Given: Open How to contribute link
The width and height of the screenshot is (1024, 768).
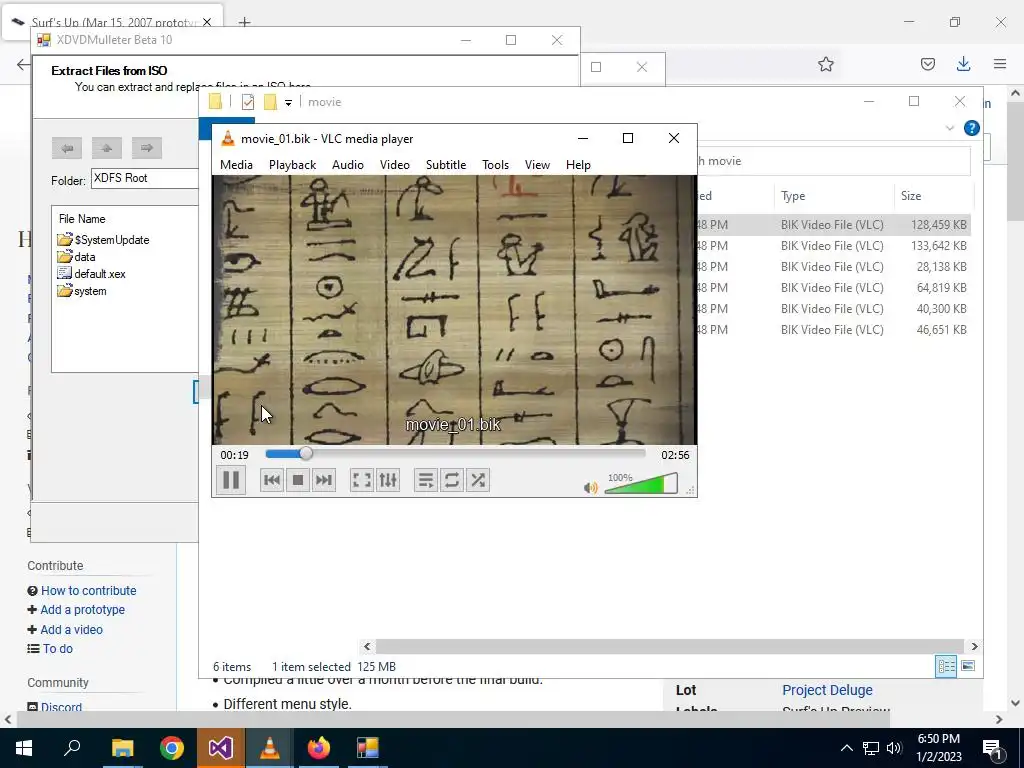Looking at the screenshot, I should [x=89, y=590].
